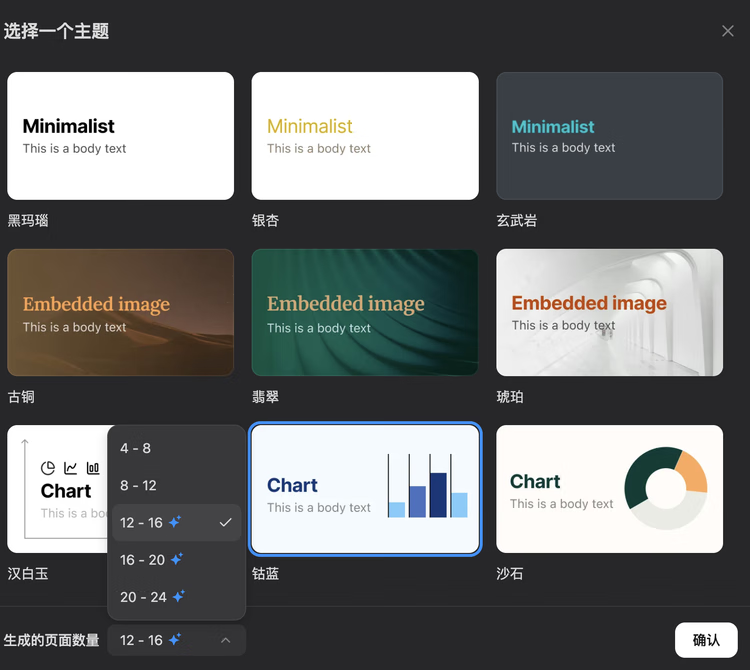The width and height of the screenshot is (750, 670).
Task: Click the checkmark beside 12 - 16 option
Action: pos(225,523)
